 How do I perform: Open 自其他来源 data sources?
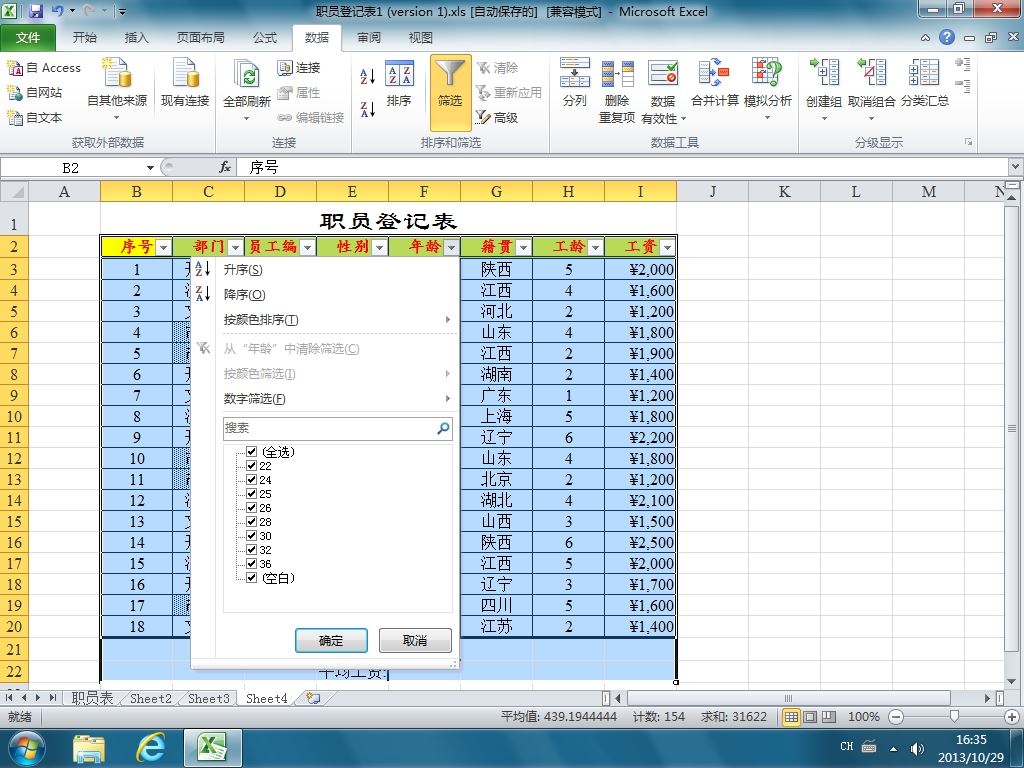coord(117,89)
